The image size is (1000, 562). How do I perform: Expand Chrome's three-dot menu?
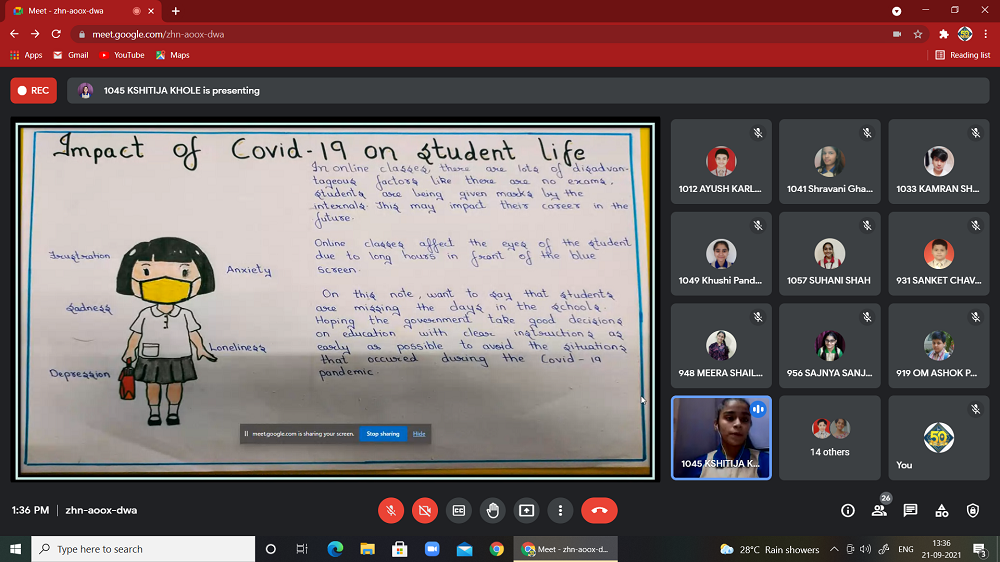pyautogui.click(x=986, y=34)
